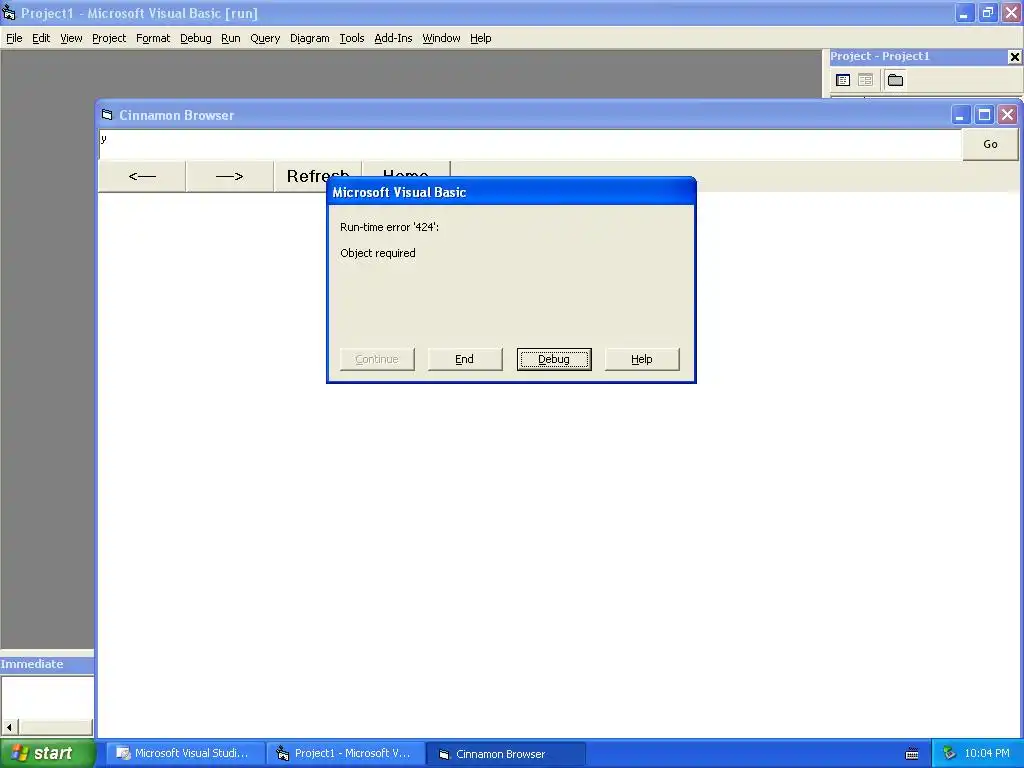Viewport: 1024px width, 768px height.
Task: Click View Code icon in Project panel
Action: (843, 80)
